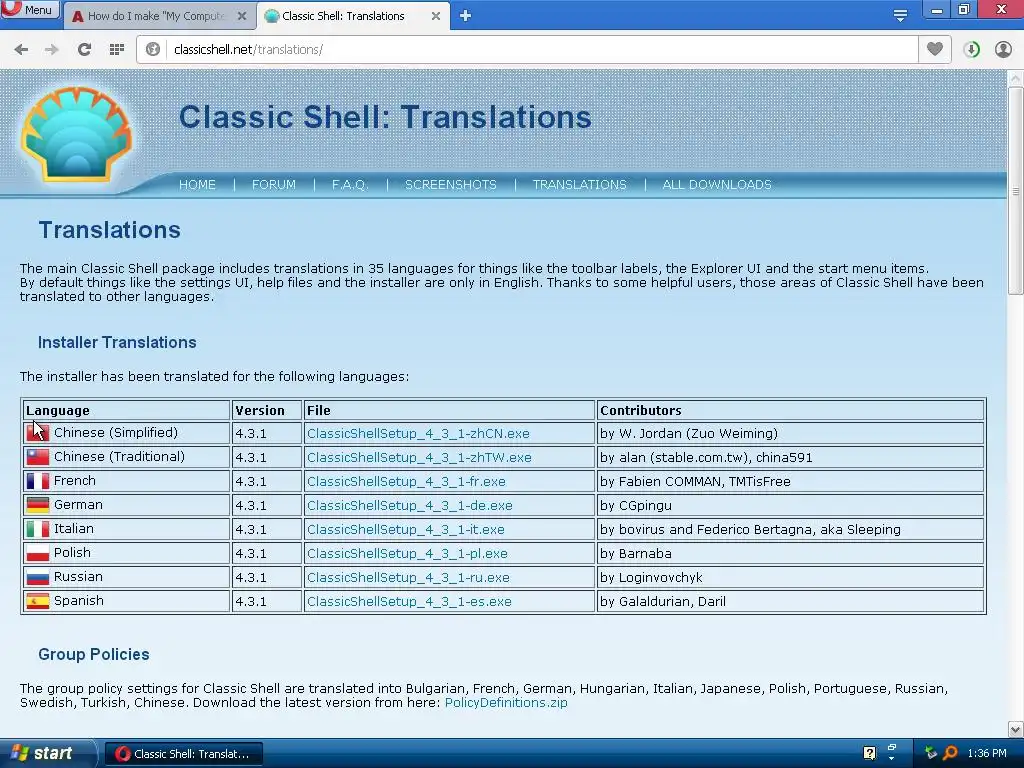Download ClassicShellSetup_4_3_1-es.exe
The width and height of the screenshot is (1024, 768).
(409, 601)
